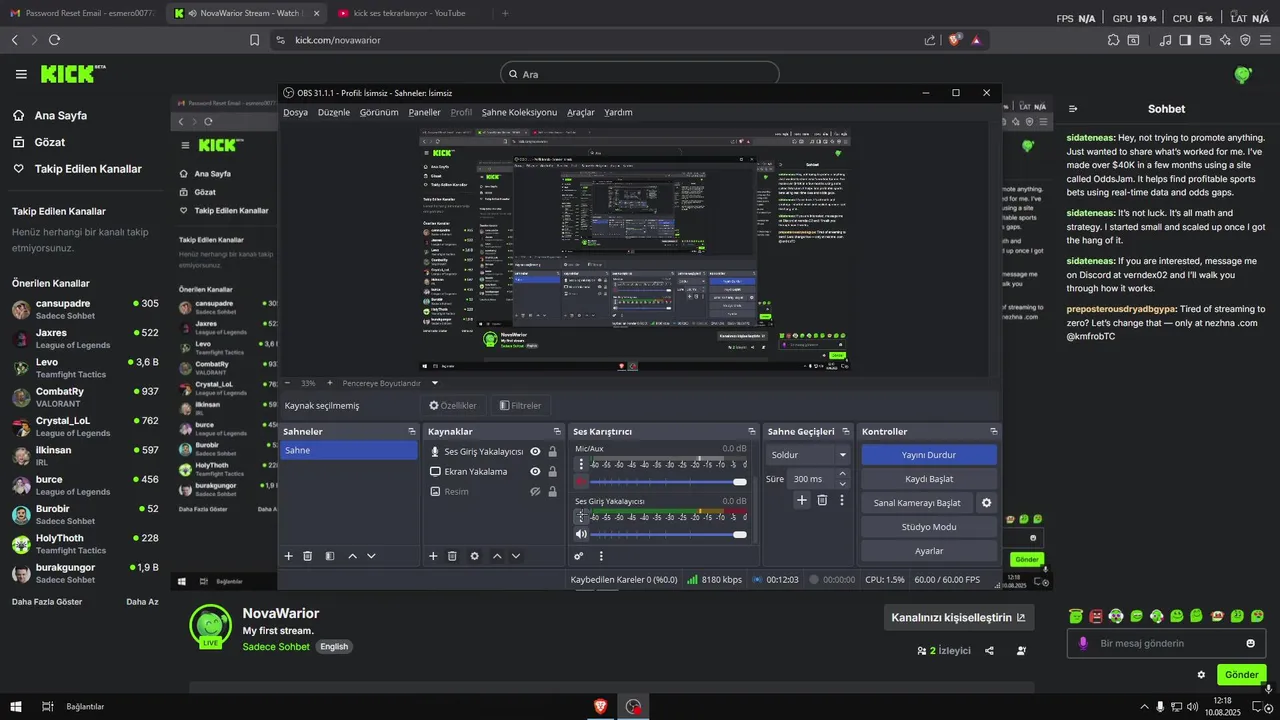Click Kaydı Başlat to start recording
Screen dimensions: 1280x720
click(x=929, y=479)
